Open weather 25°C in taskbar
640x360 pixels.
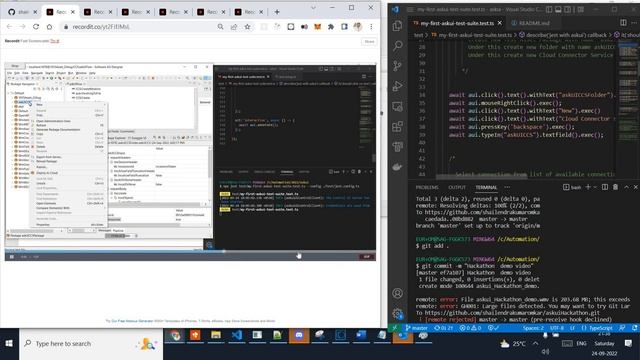(x=513, y=344)
